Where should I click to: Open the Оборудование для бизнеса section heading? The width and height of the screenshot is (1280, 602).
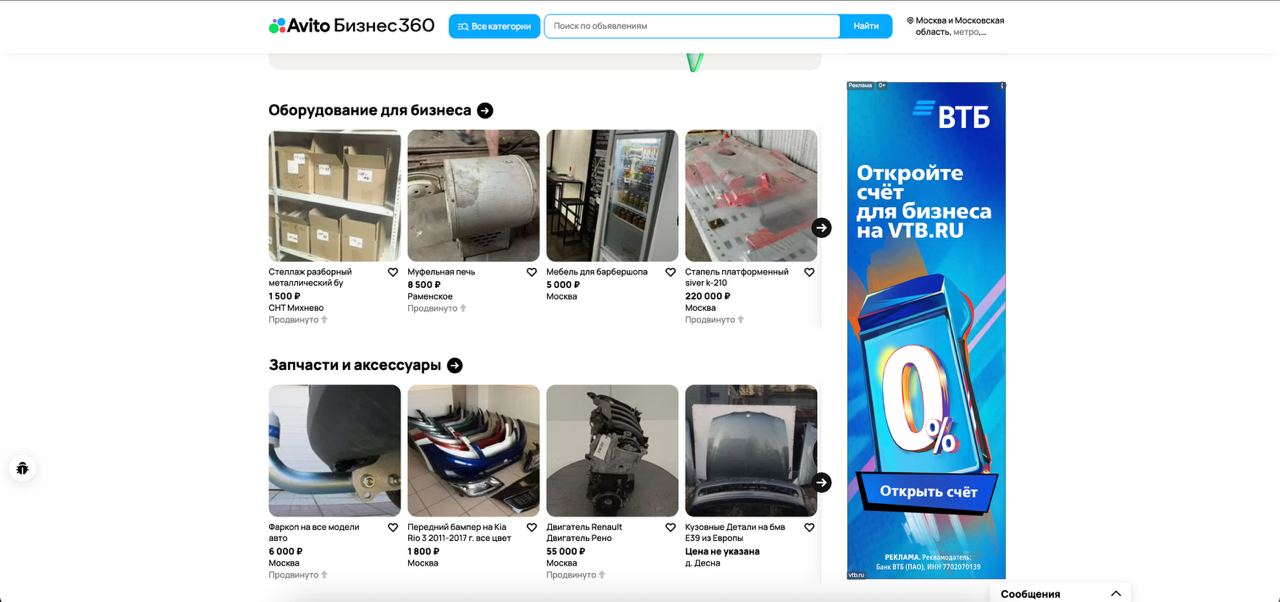point(370,111)
